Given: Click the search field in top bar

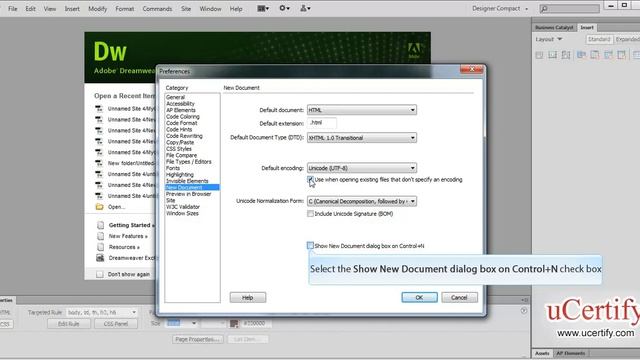Looking at the screenshot, I should [569, 9].
